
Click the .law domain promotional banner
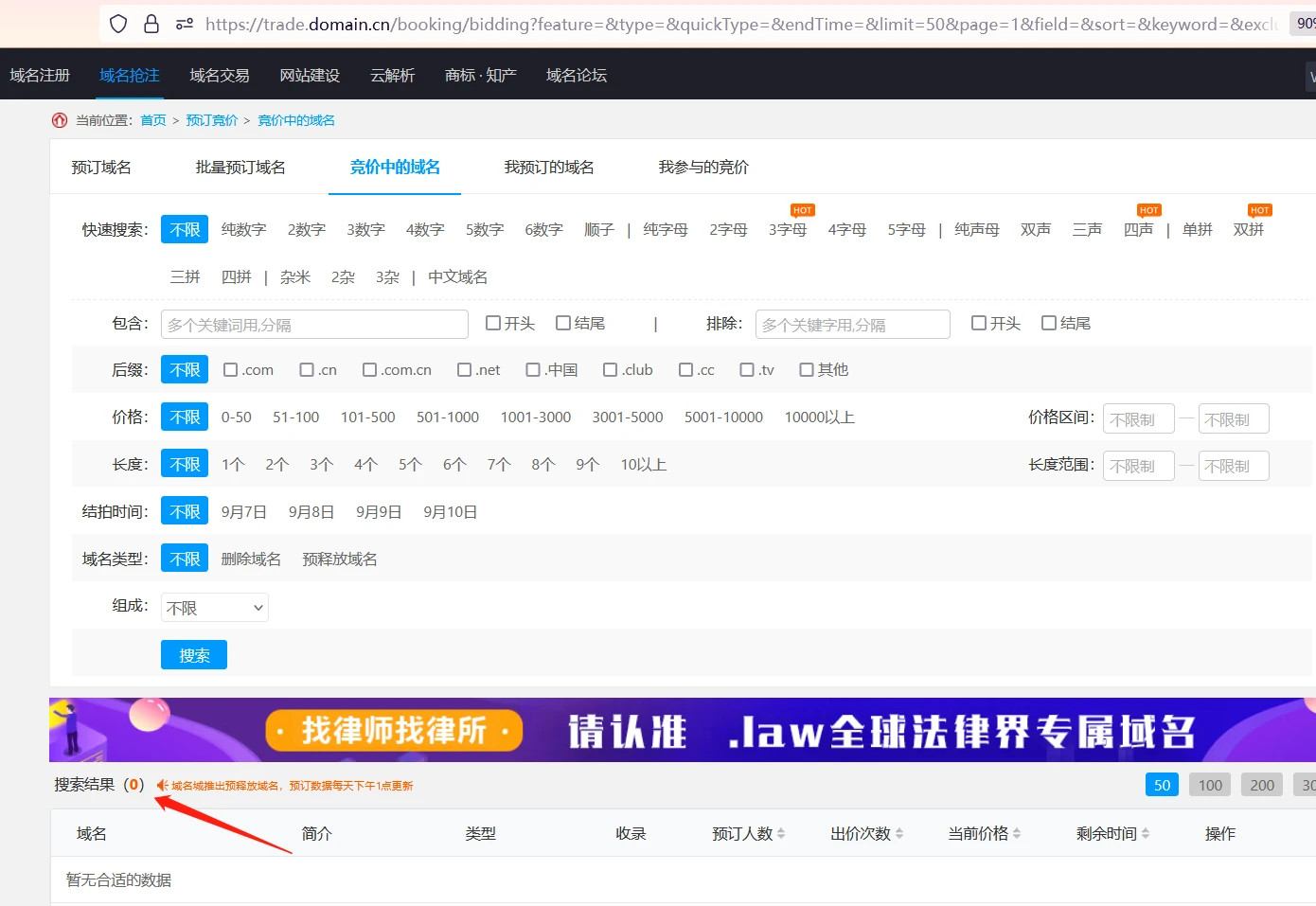click(682, 730)
